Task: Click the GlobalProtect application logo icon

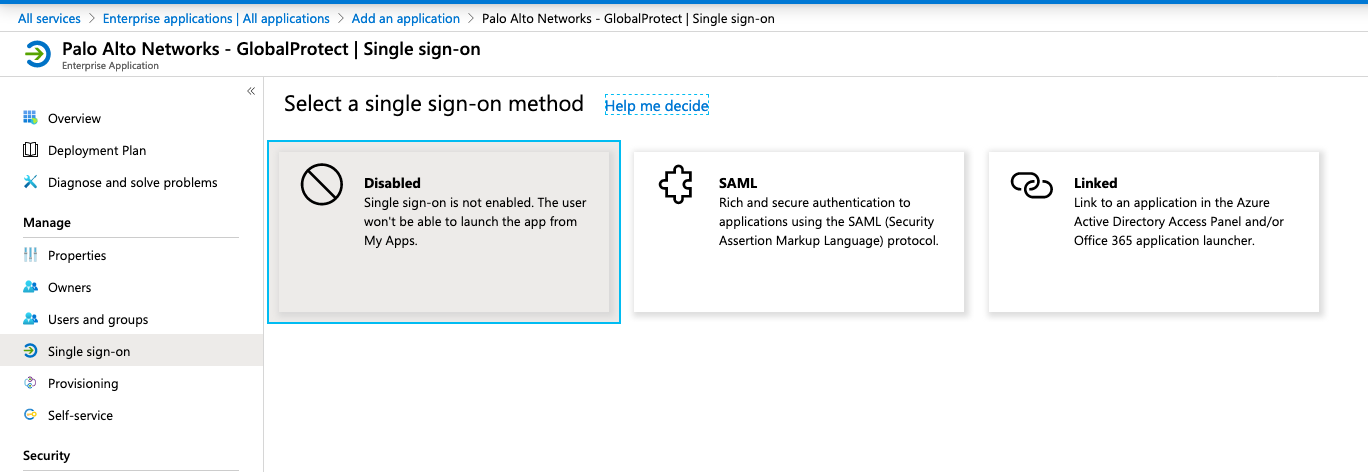Action: click(x=37, y=54)
